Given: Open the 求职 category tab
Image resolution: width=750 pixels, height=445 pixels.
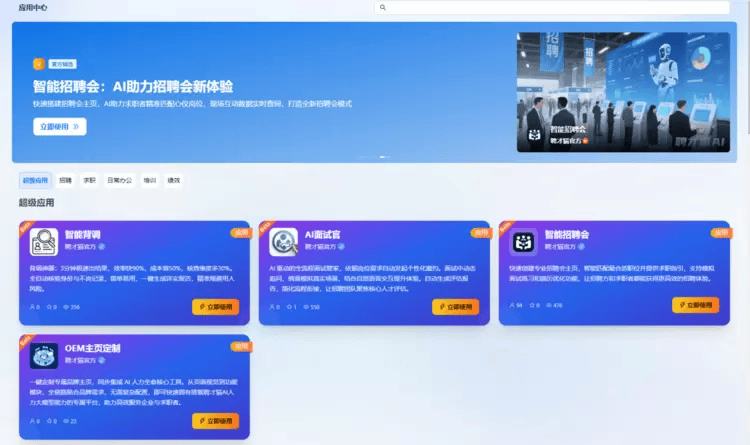Looking at the screenshot, I should [89, 180].
